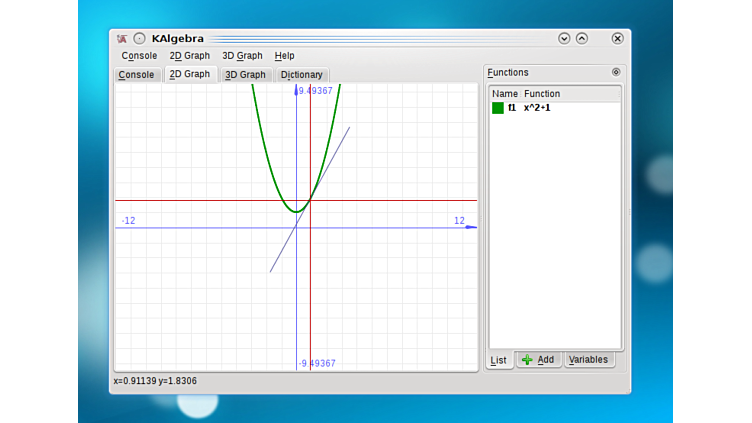Click the green color swatch for f1
The image size is (752, 423).
[x=498, y=108]
